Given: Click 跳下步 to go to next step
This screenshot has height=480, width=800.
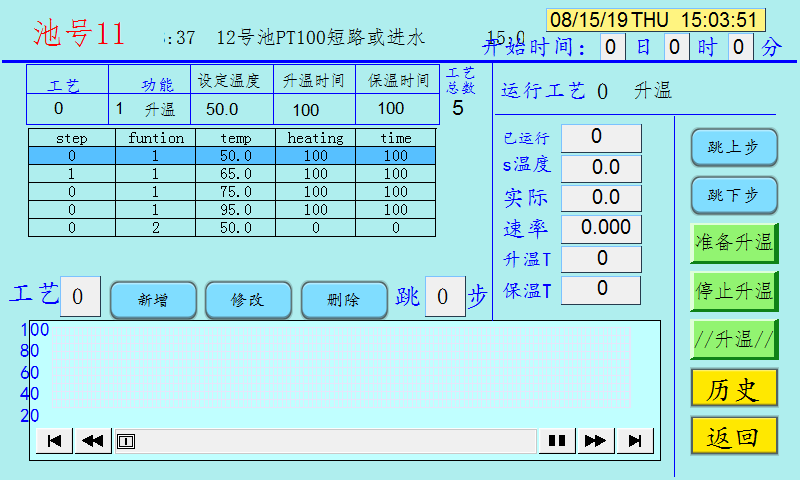Looking at the screenshot, I should pos(733,195).
